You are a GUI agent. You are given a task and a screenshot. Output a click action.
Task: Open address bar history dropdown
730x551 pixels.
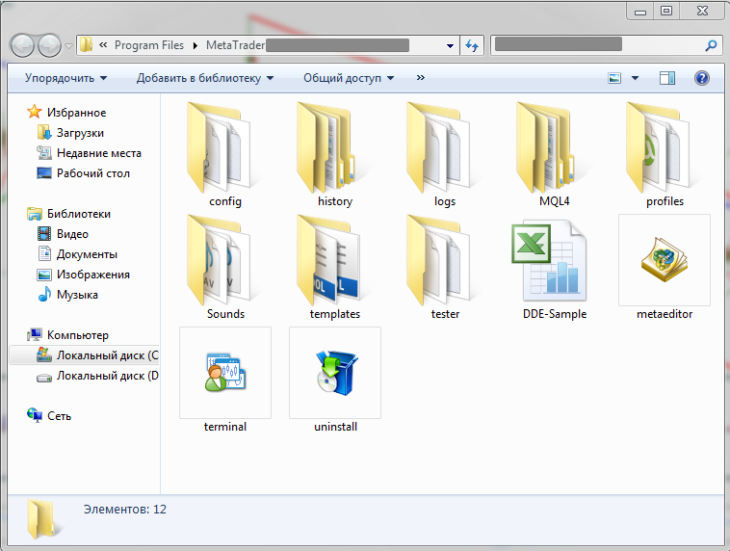click(x=450, y=46)
